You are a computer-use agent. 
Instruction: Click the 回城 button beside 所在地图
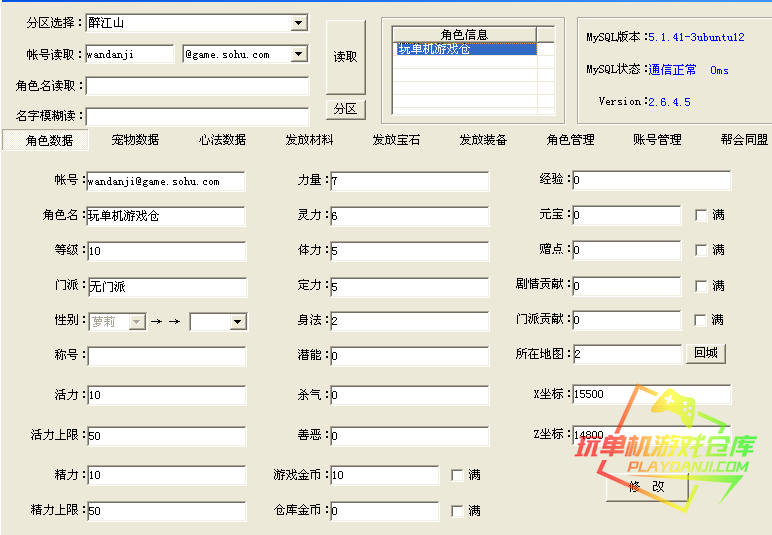point(705,354)
